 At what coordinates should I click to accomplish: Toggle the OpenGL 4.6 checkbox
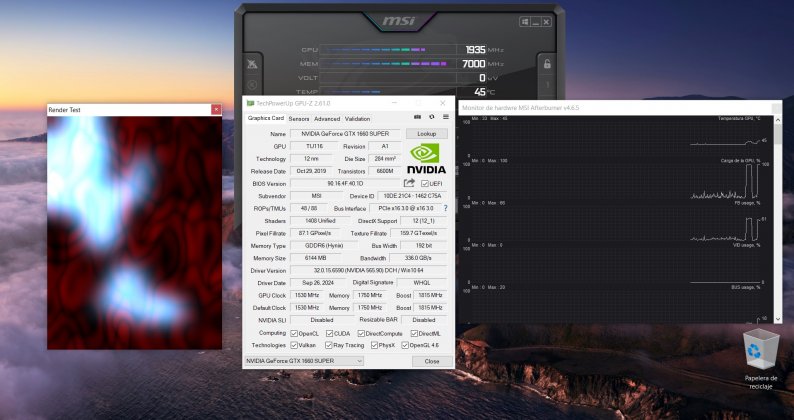click(x=405, y=345)
